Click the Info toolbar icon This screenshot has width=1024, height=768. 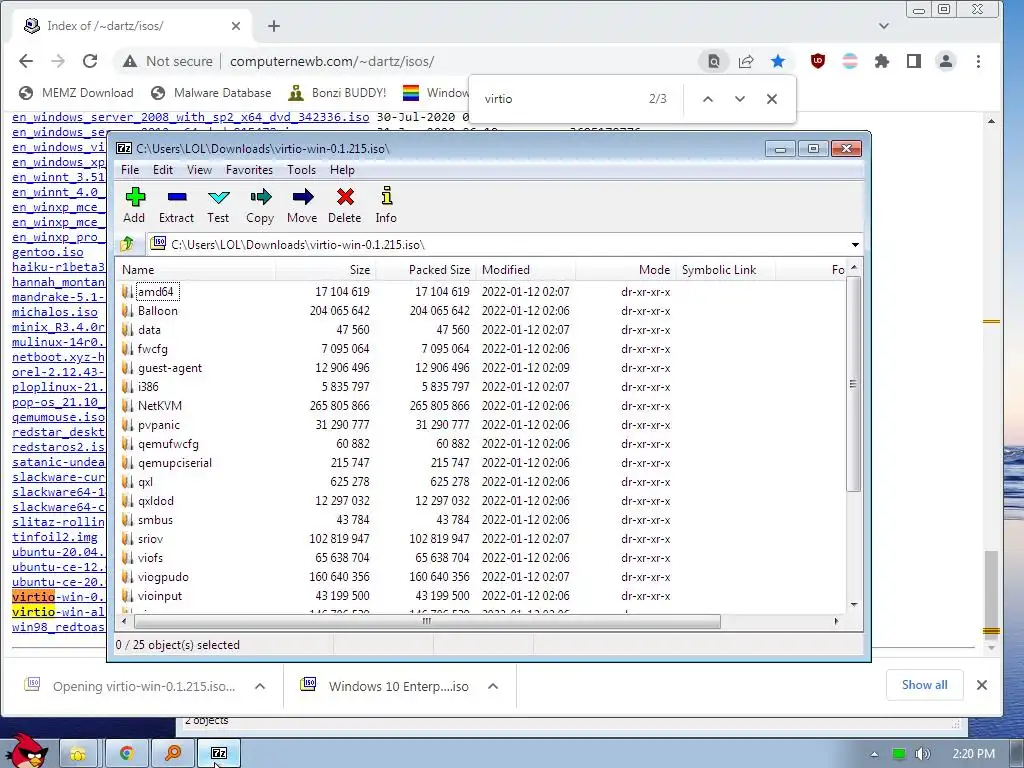point(387,196)
